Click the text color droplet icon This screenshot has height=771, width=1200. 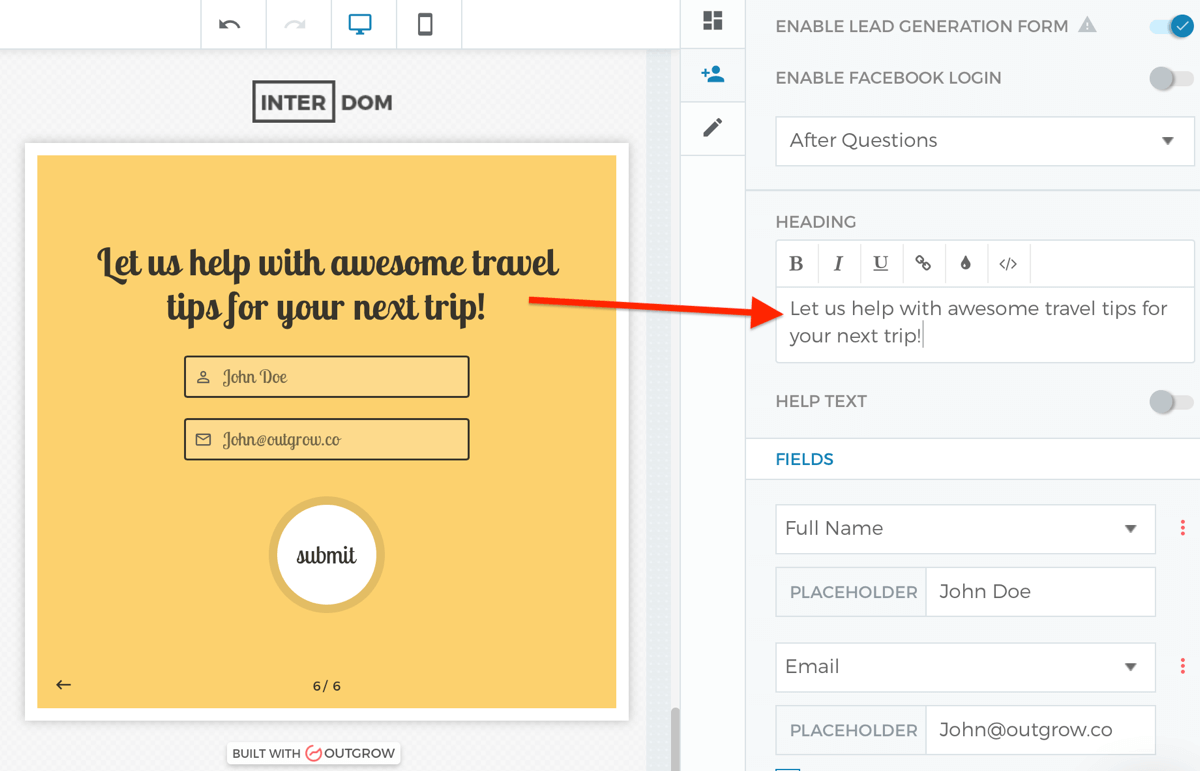[x=965, y=263]
